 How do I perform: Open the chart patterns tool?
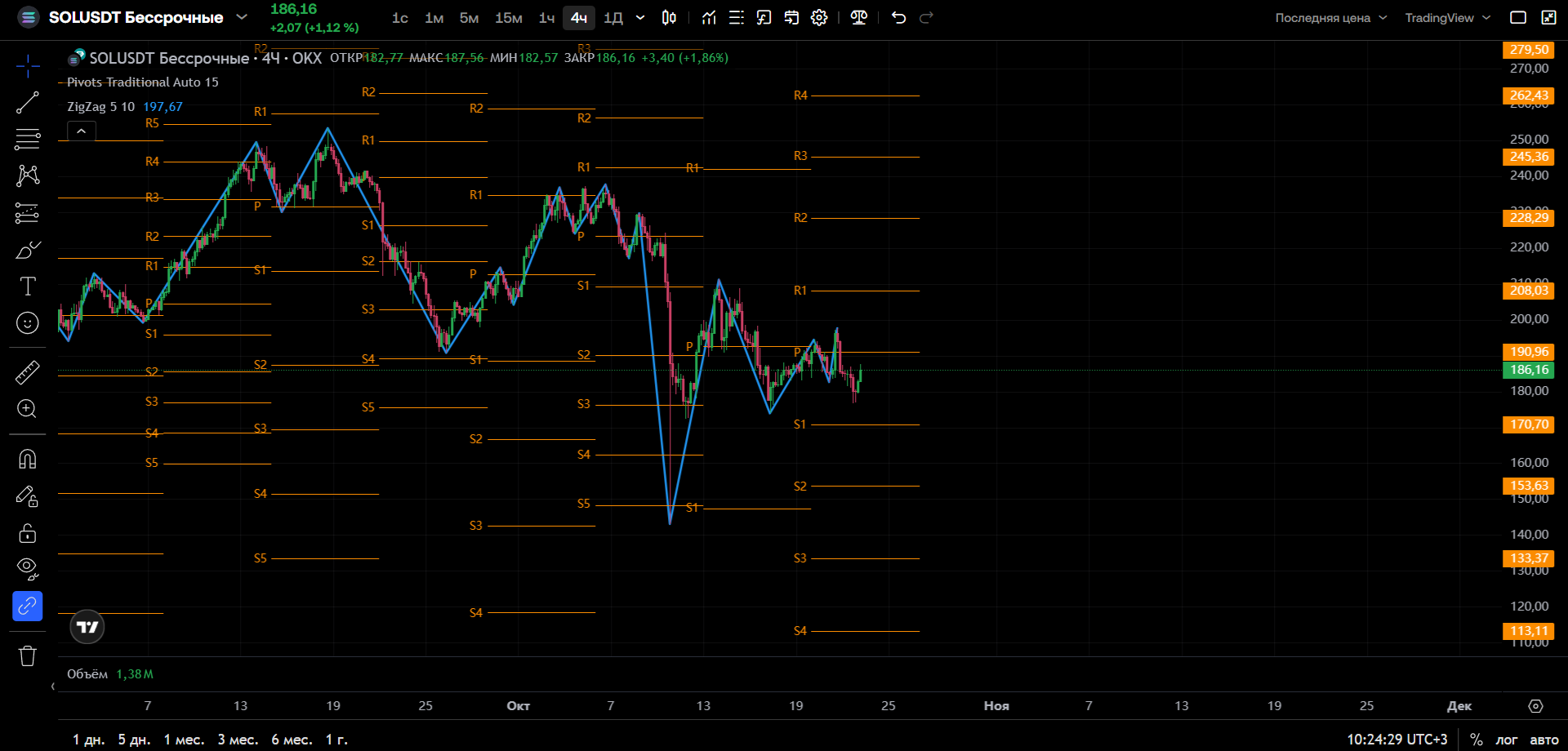pos(28,176)
